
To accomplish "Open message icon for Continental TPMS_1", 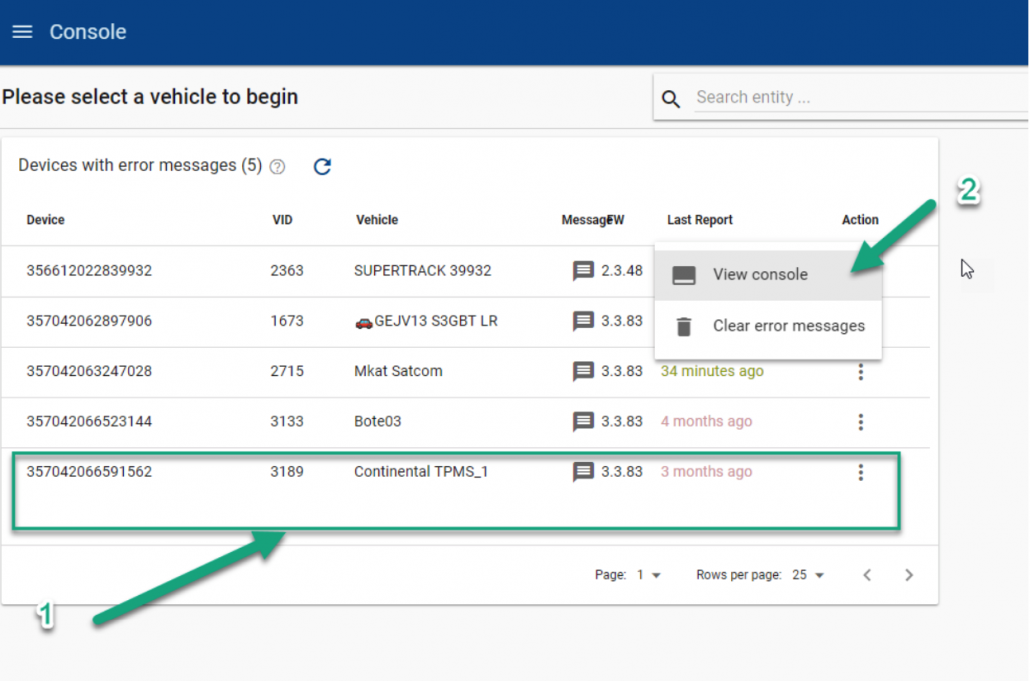I will click(x=583, y=472).
